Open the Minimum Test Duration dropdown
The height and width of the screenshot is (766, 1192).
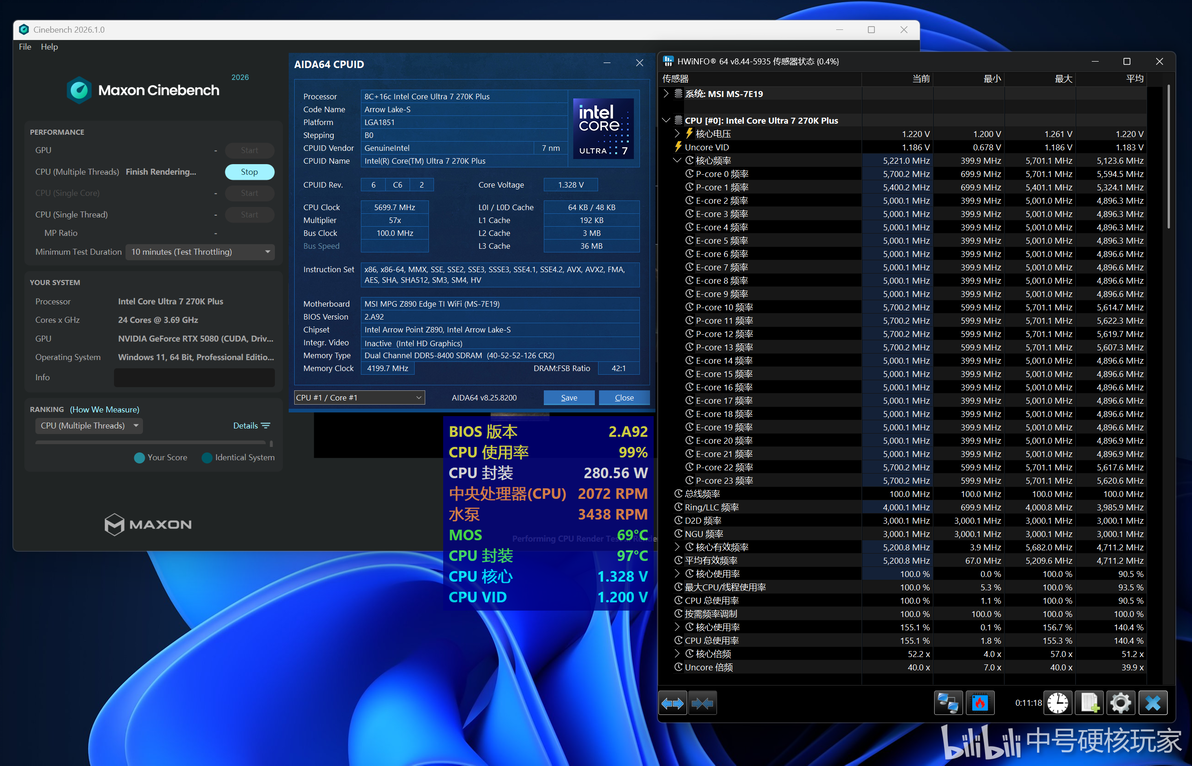pos(200,252)
